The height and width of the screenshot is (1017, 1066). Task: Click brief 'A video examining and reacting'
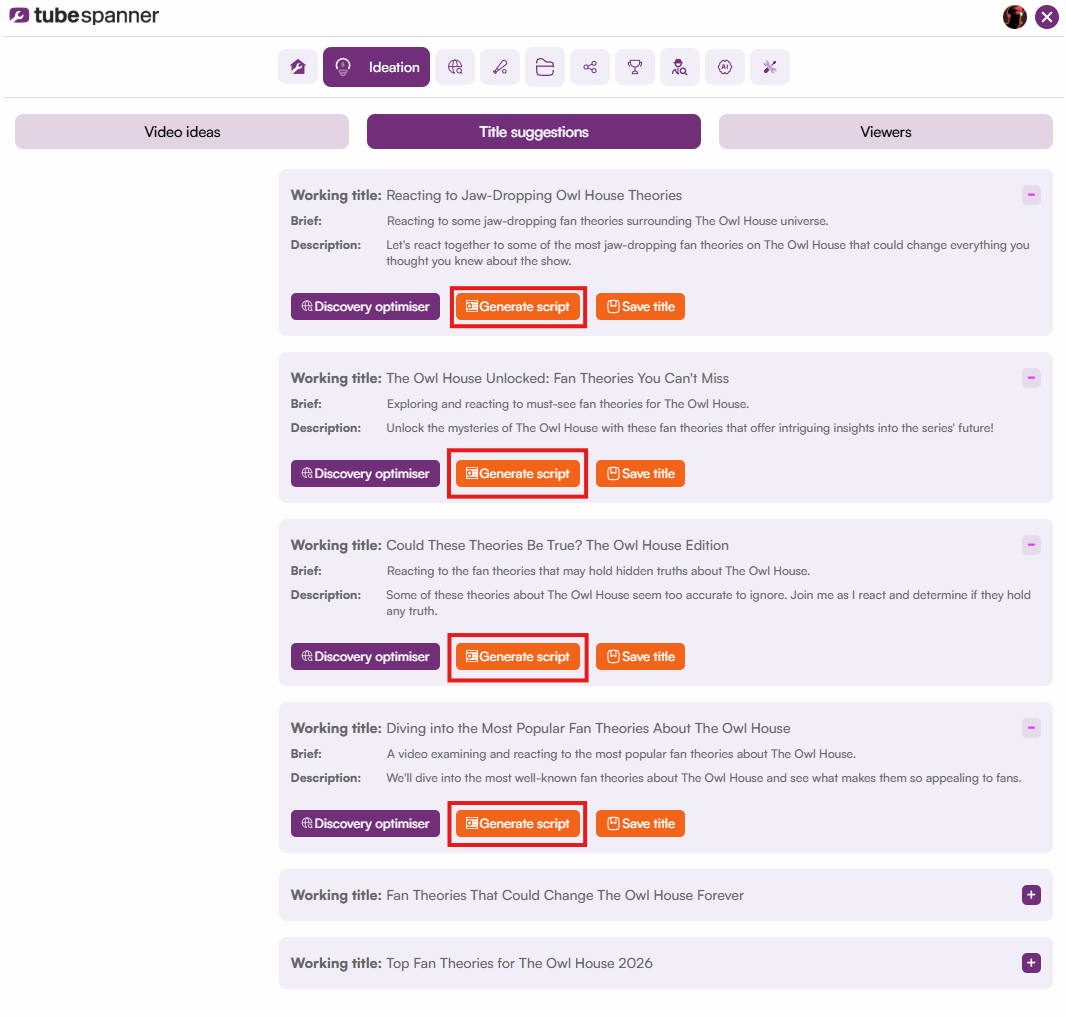(x=621, y=755)
